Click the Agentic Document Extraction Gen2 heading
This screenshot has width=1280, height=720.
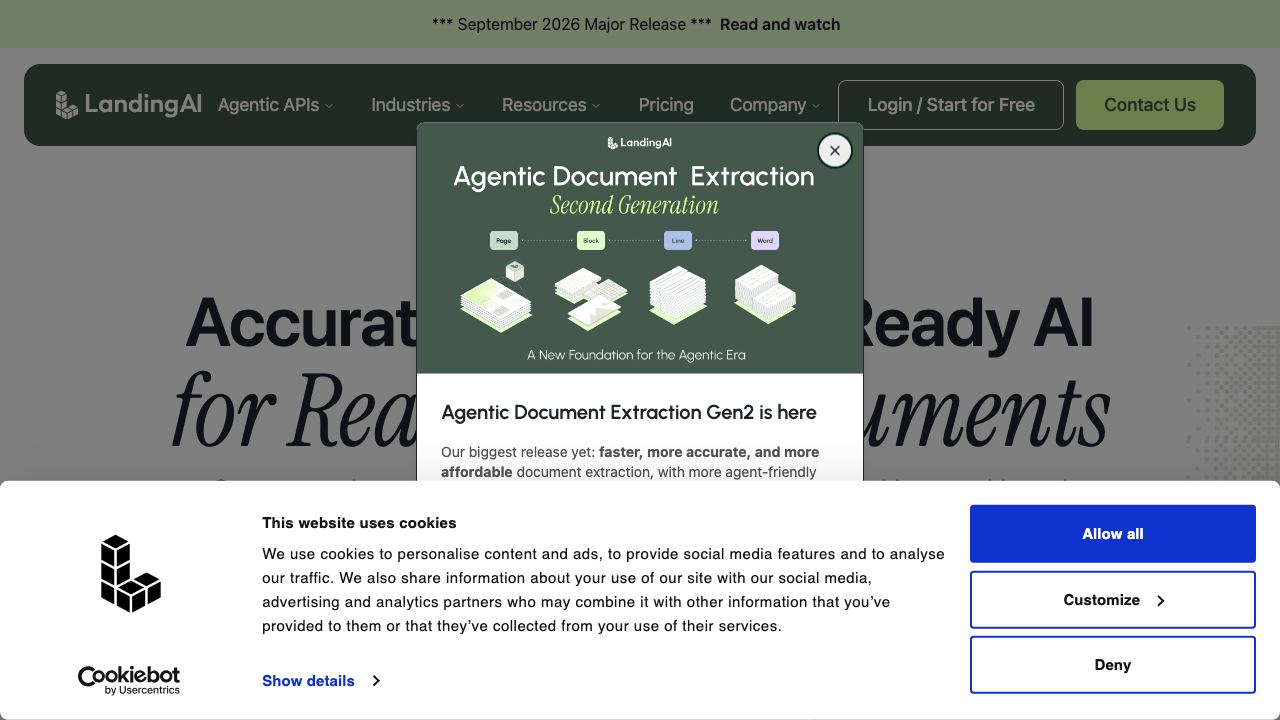point(629,412)
